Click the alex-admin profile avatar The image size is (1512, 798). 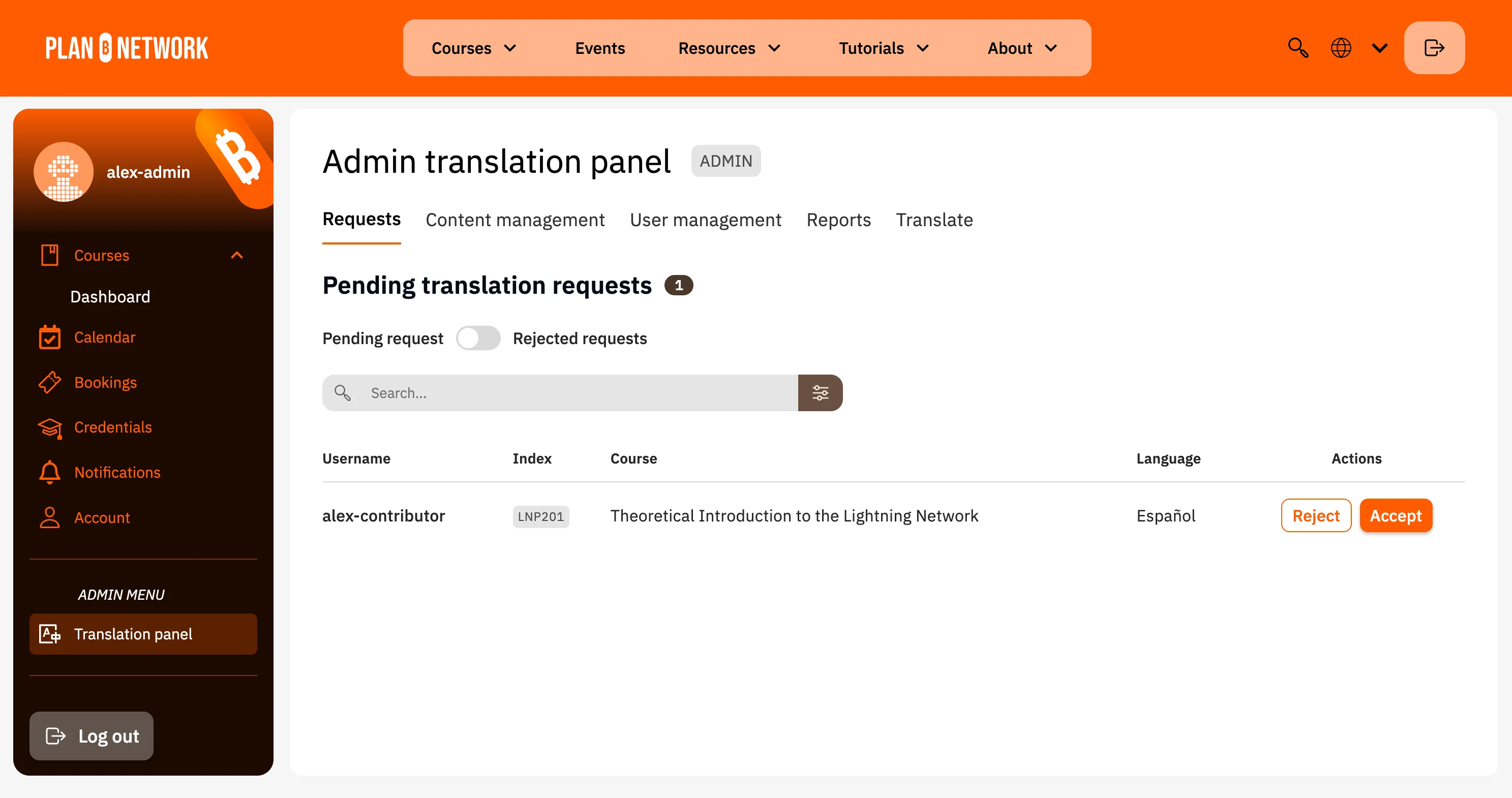click(64, 172)
